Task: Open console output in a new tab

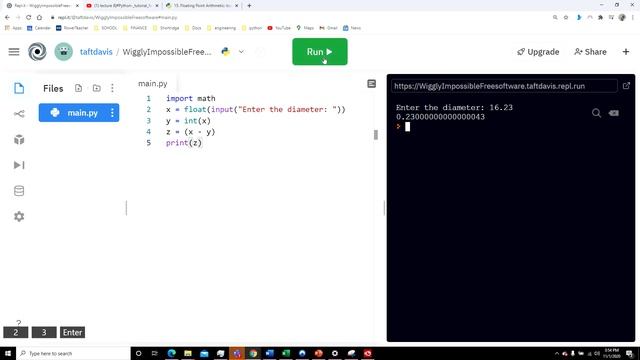Action: click(626, 86)
